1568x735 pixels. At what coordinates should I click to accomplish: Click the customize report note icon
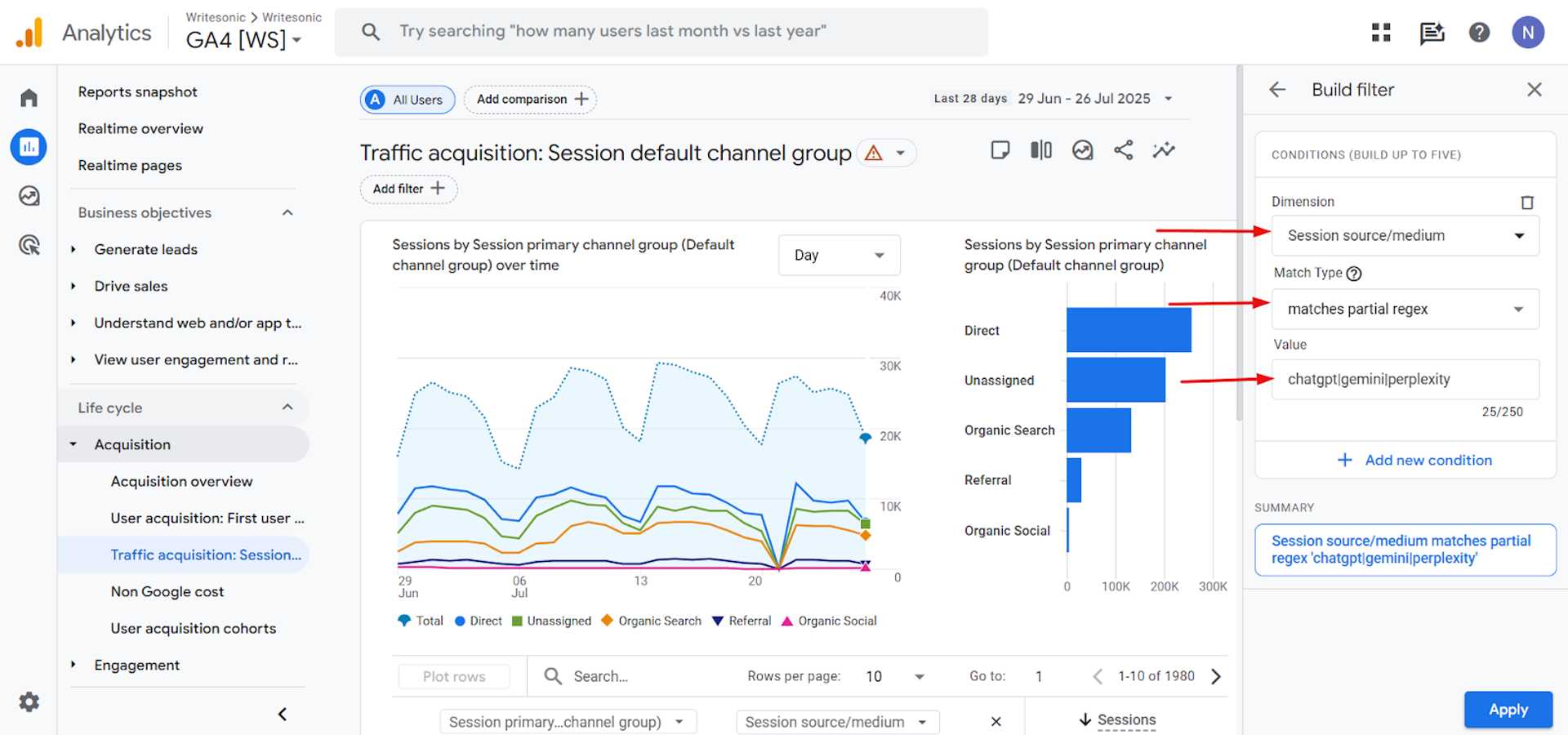point(1000,150)
